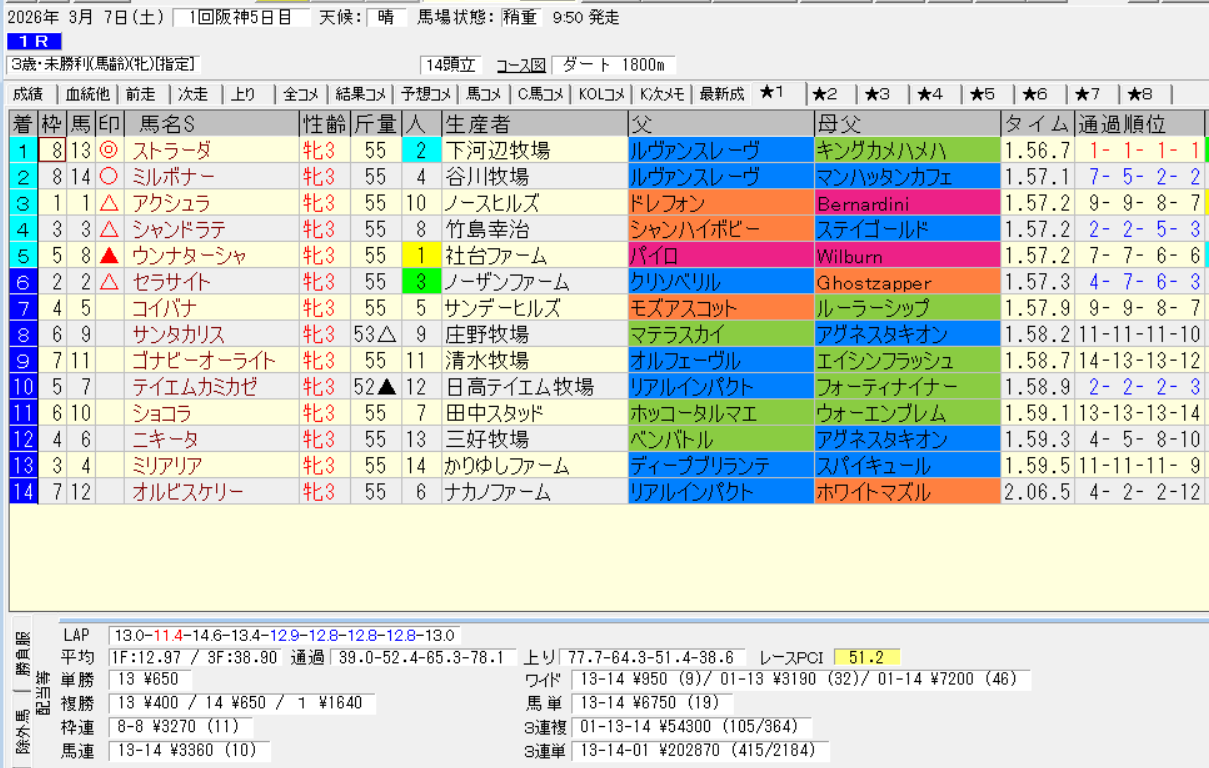Click the yellow レースPCI value 51.2
This screenshot has width=1209, height=768.
point(866,657)
